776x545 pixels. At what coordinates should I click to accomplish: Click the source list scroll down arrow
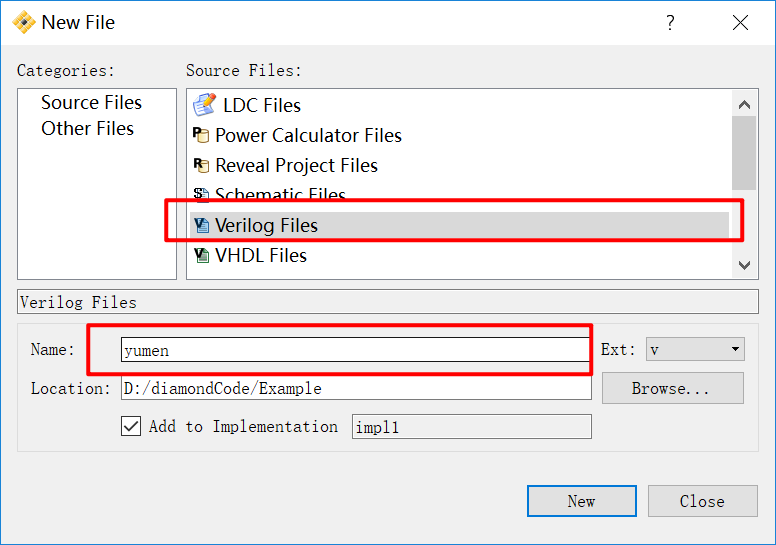[x=744, y=265]
